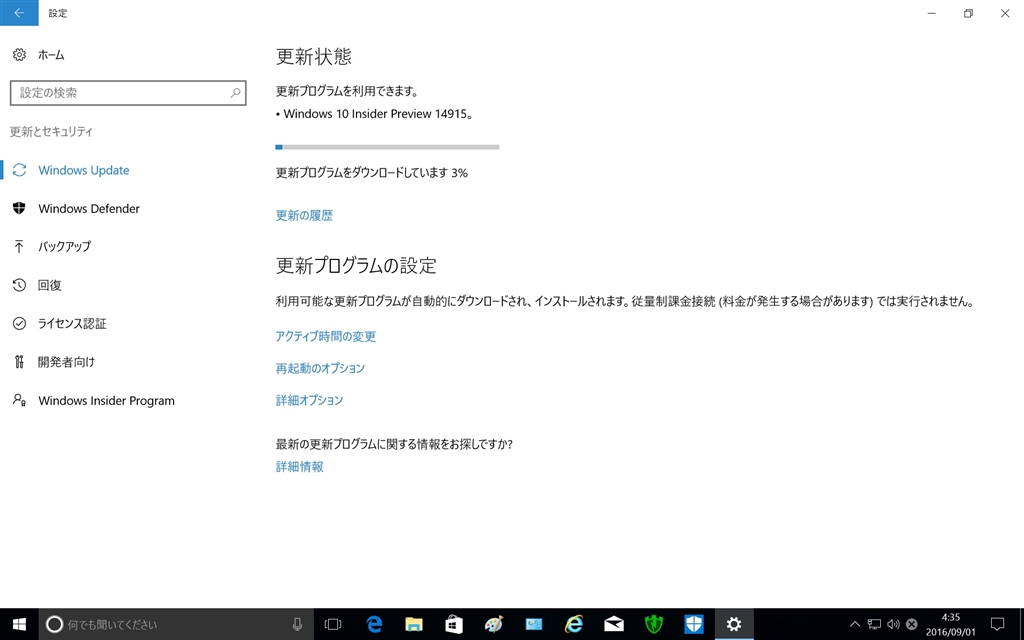Click the 更新とセキュリティ section label
1024x640 pixels.
click(x=52, y=131)
